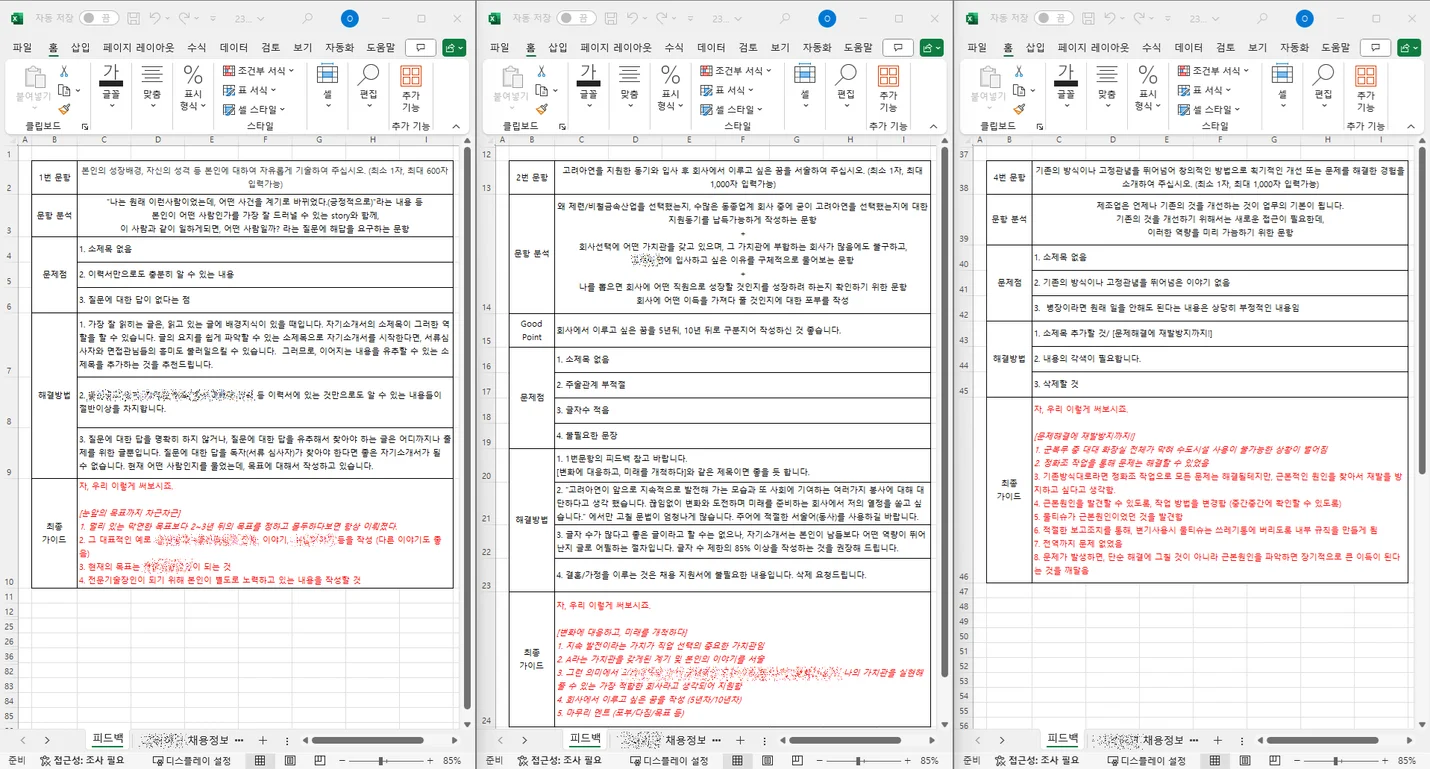Select the 1번 문항 cell in the left window
The image size is (1430, 769).
(54, 177)
